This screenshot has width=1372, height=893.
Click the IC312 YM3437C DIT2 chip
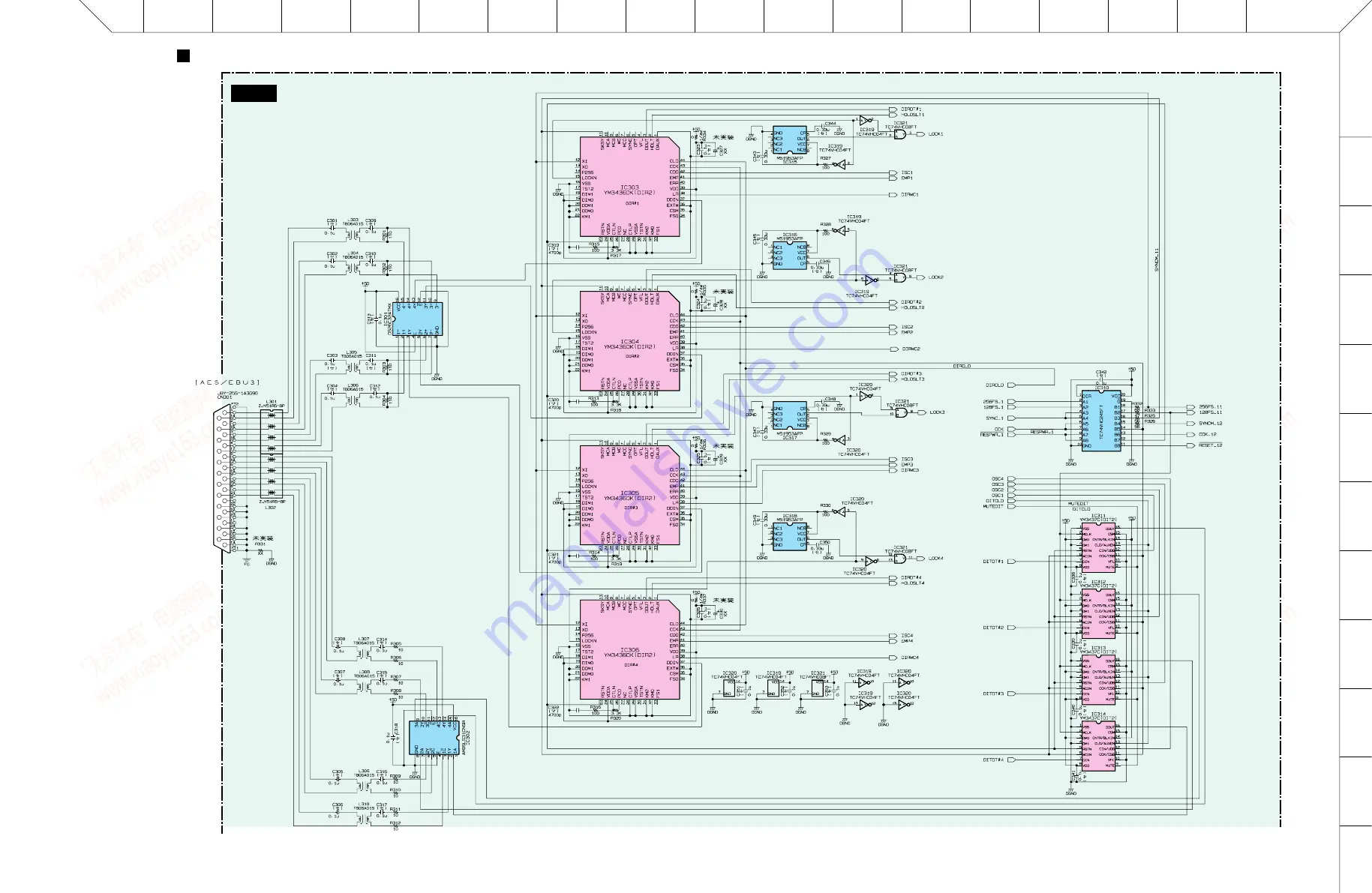pos(1098,614)
